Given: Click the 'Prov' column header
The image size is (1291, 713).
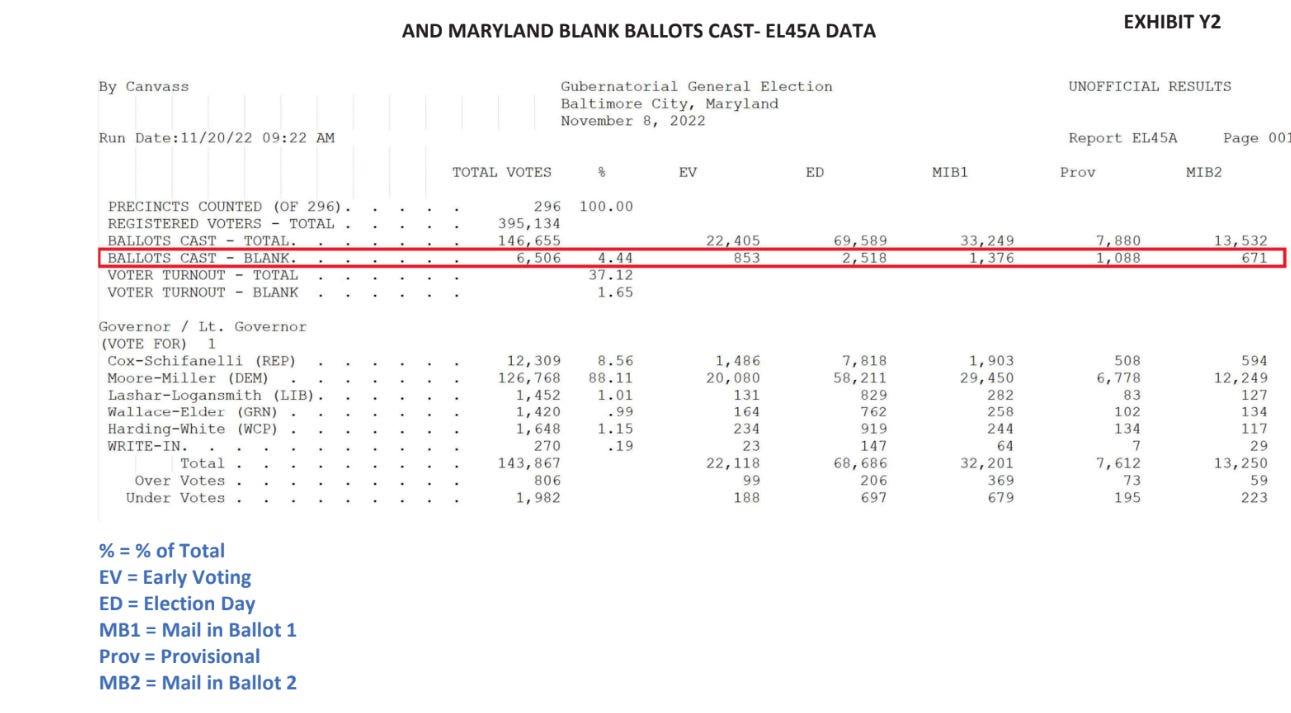Looking at the screenshot, I should click(1077, 172).
